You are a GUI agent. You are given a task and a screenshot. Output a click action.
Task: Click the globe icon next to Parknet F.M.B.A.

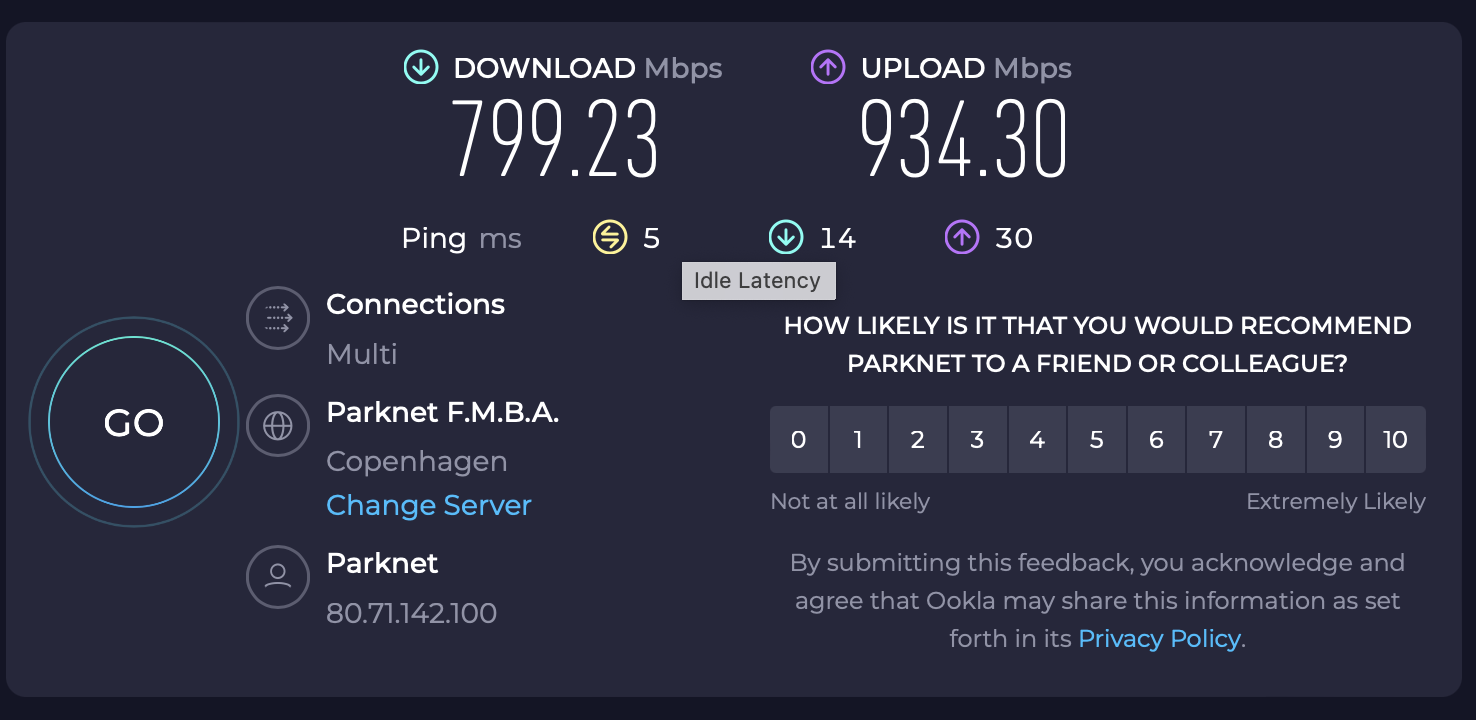coord(277,426)
